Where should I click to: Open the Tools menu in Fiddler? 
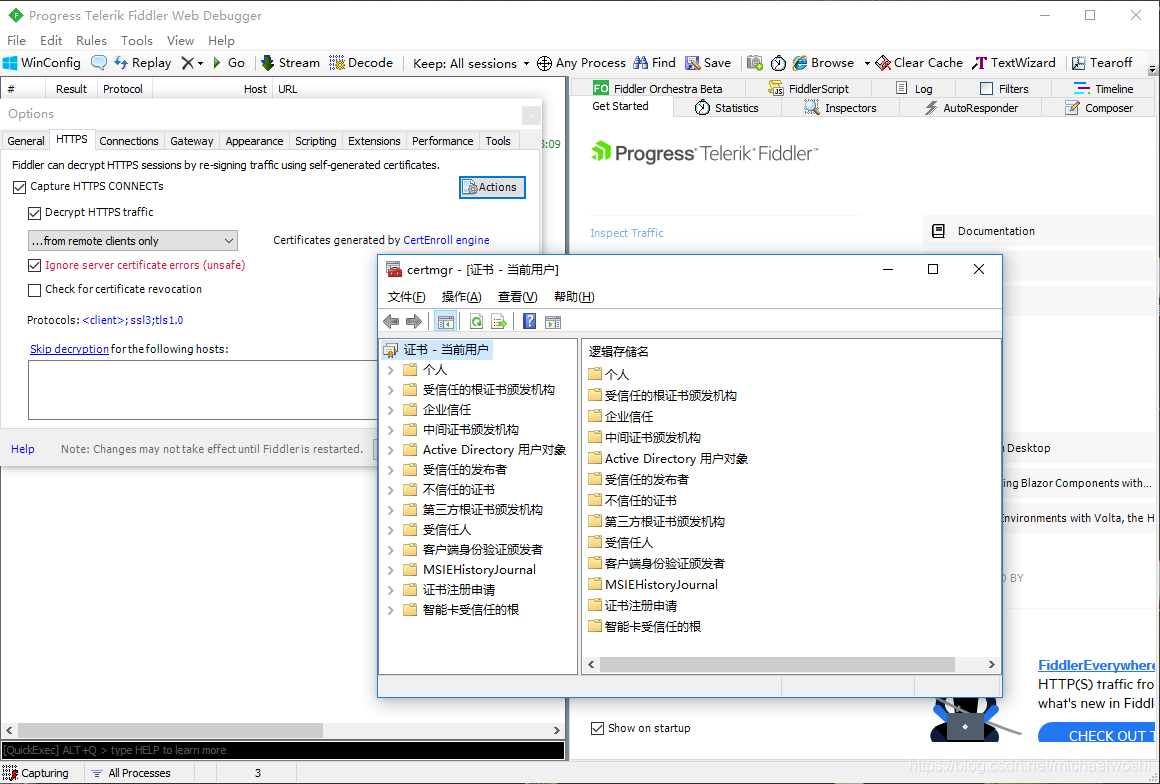137,41
